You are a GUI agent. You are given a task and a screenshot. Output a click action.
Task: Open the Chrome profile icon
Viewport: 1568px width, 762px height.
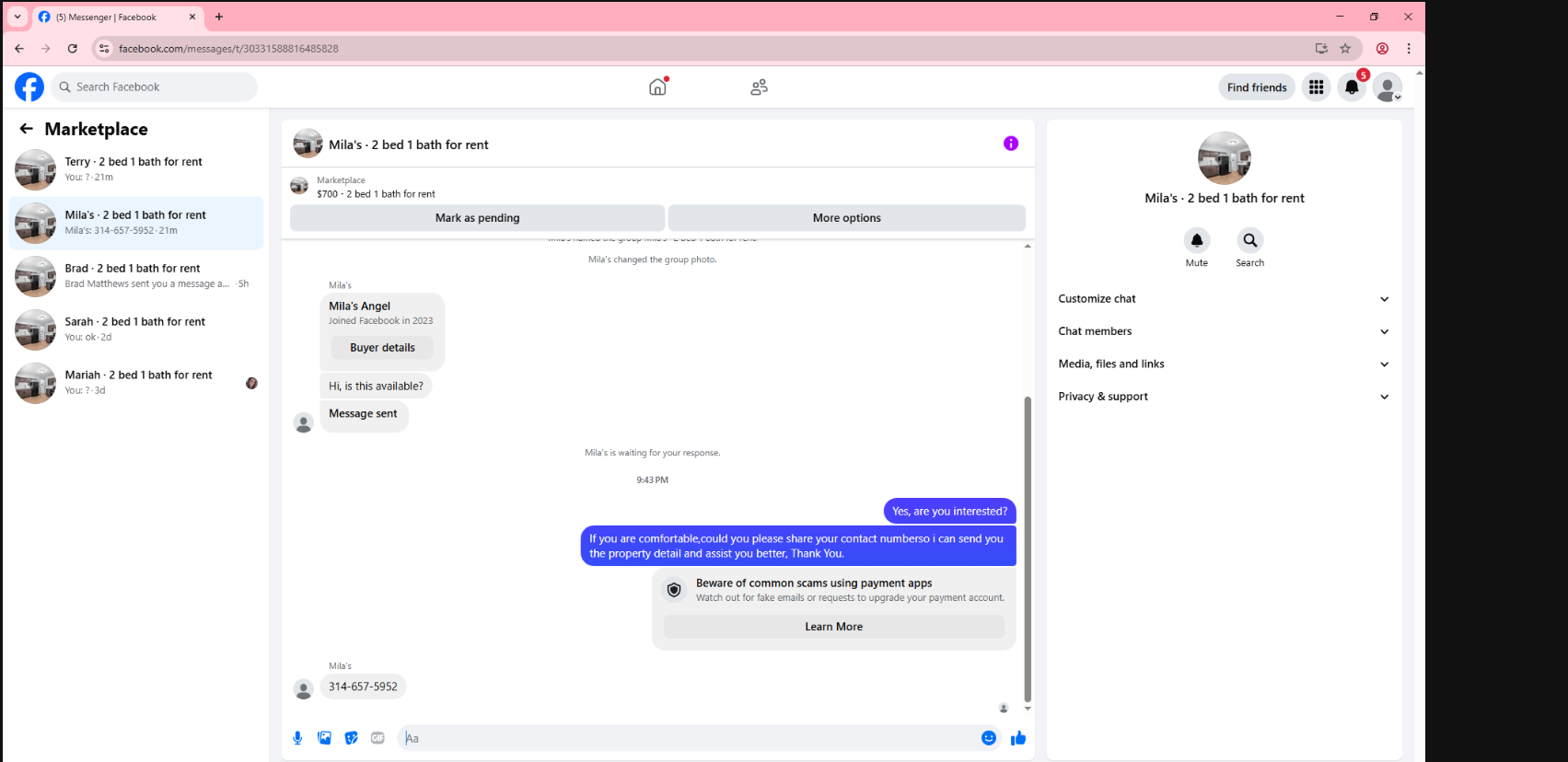[1382, 49]
